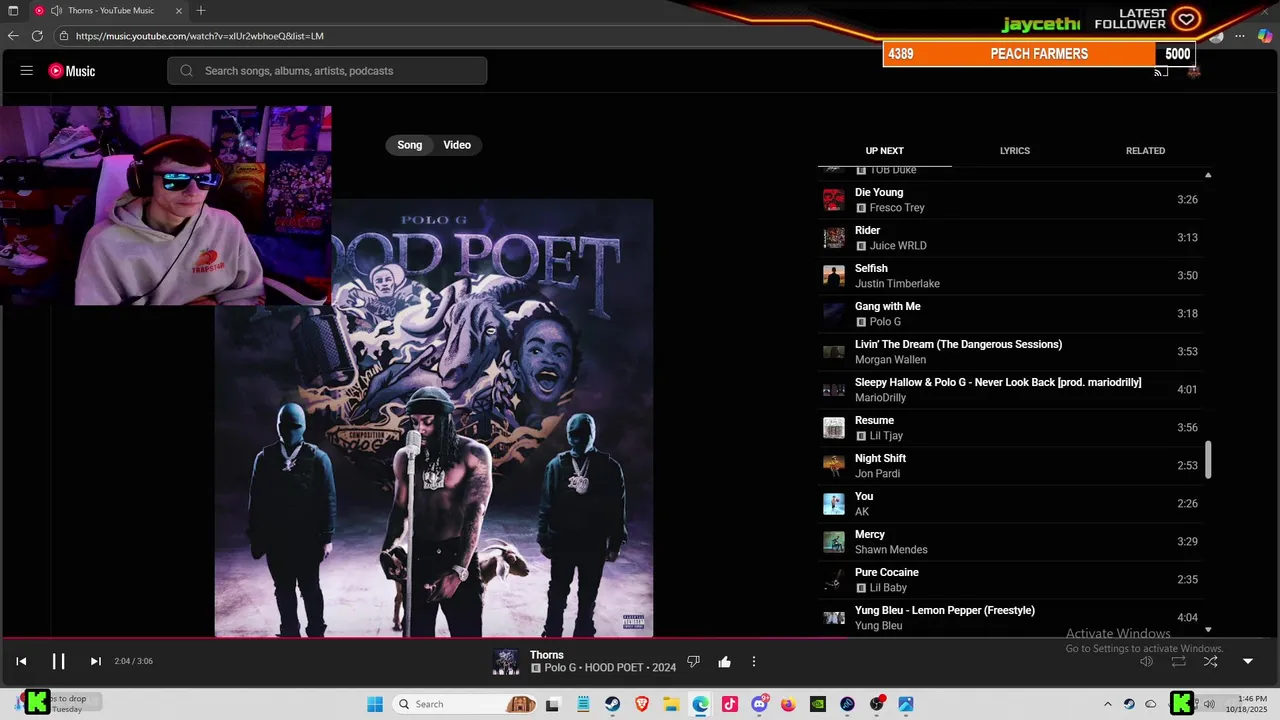Open the Windows Start menu

coord(375,704)
